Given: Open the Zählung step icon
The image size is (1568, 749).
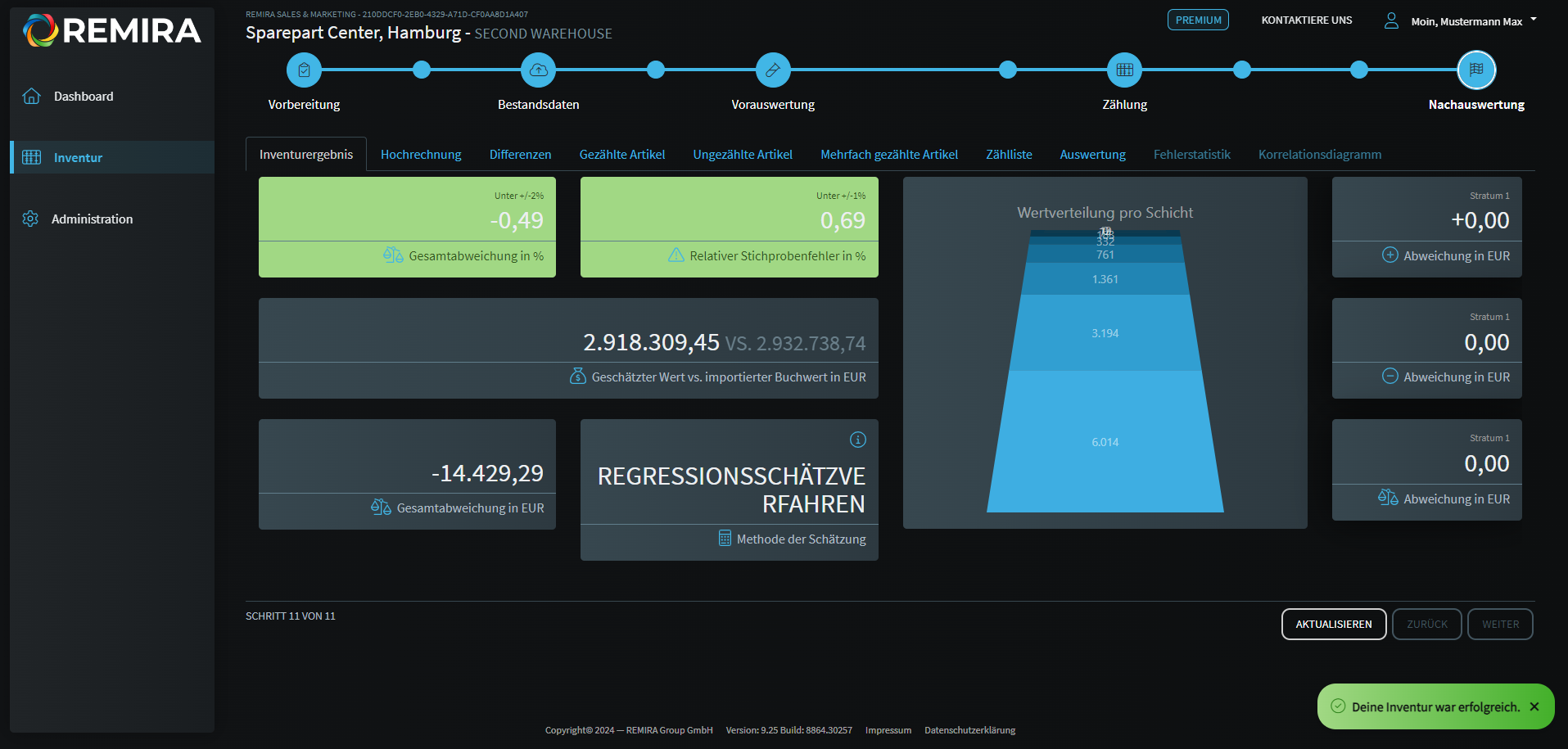Looking at the screenshot, I should pos(1124,70).
